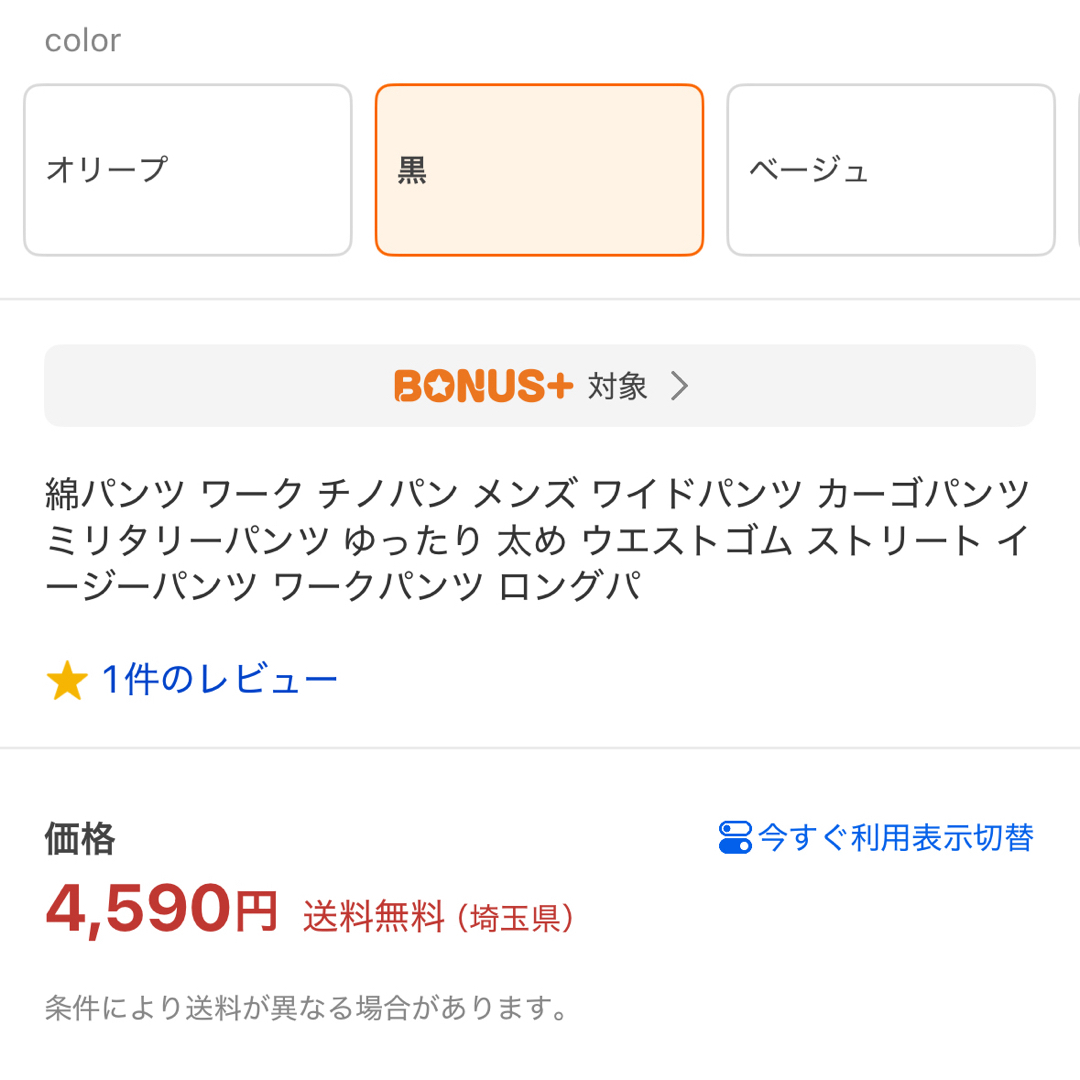
Task: Open the 1件のレビュー link
Action: point(220,680)
